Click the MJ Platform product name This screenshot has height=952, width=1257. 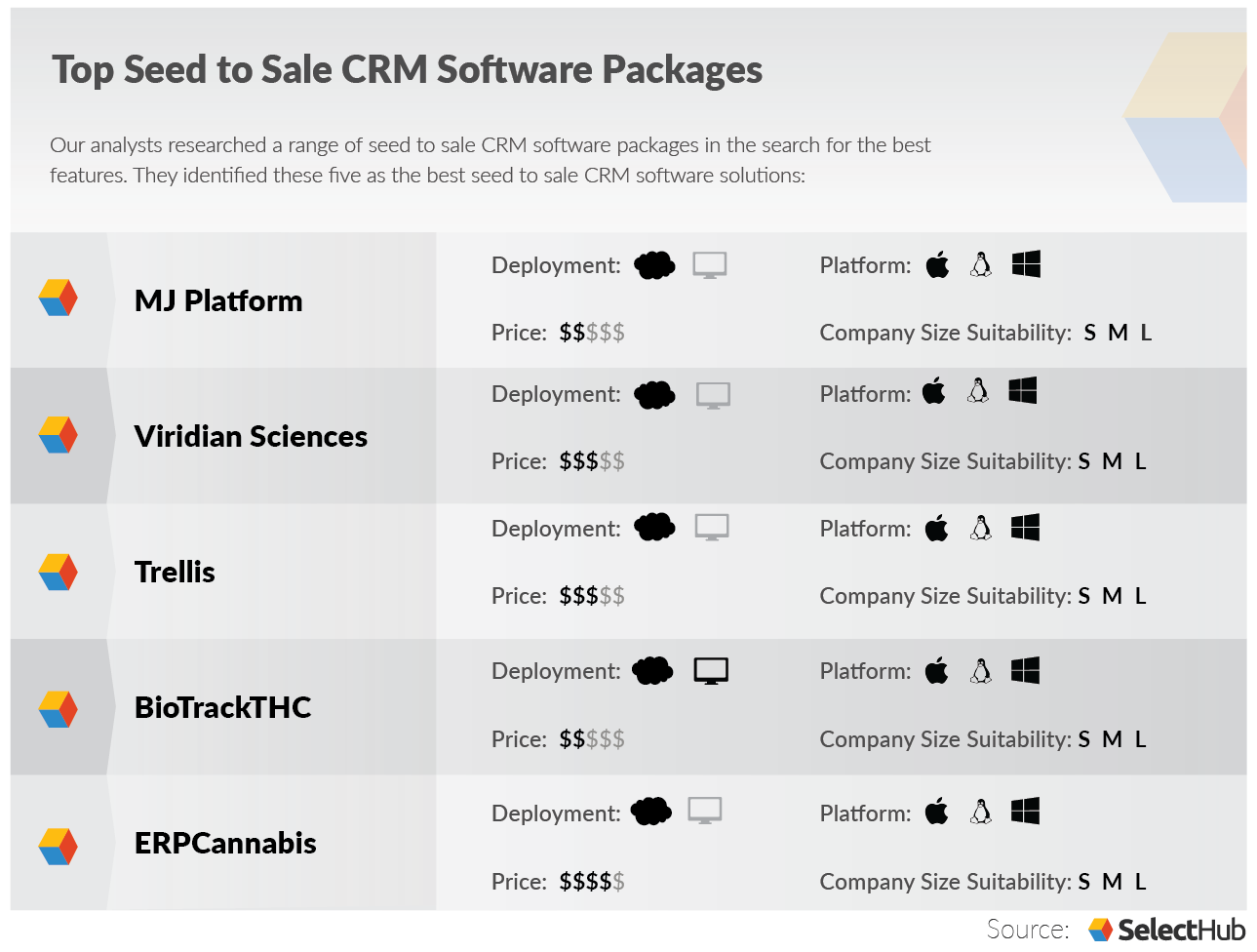click(218, 300)
